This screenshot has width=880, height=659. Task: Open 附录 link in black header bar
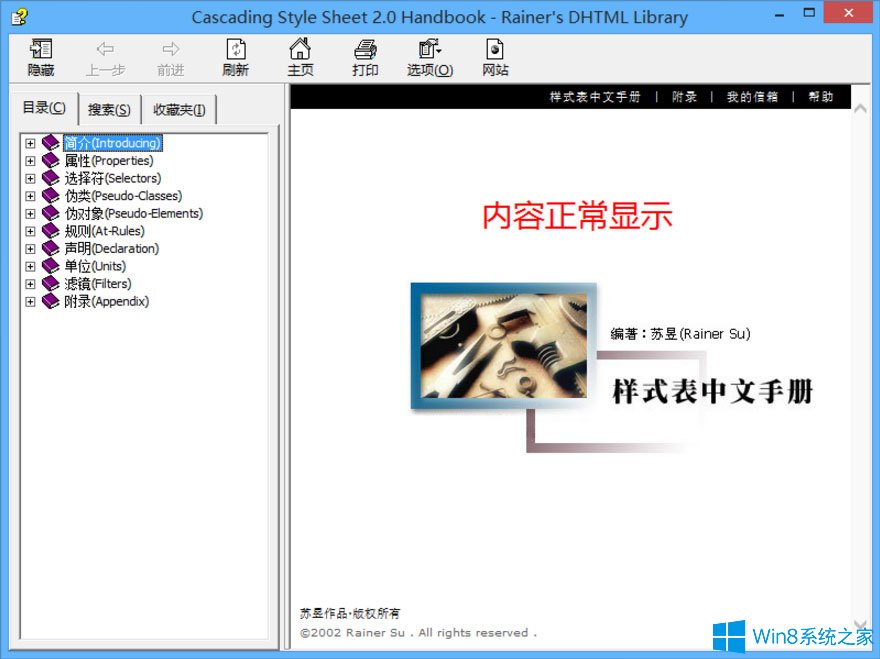[x=684, y=97]
